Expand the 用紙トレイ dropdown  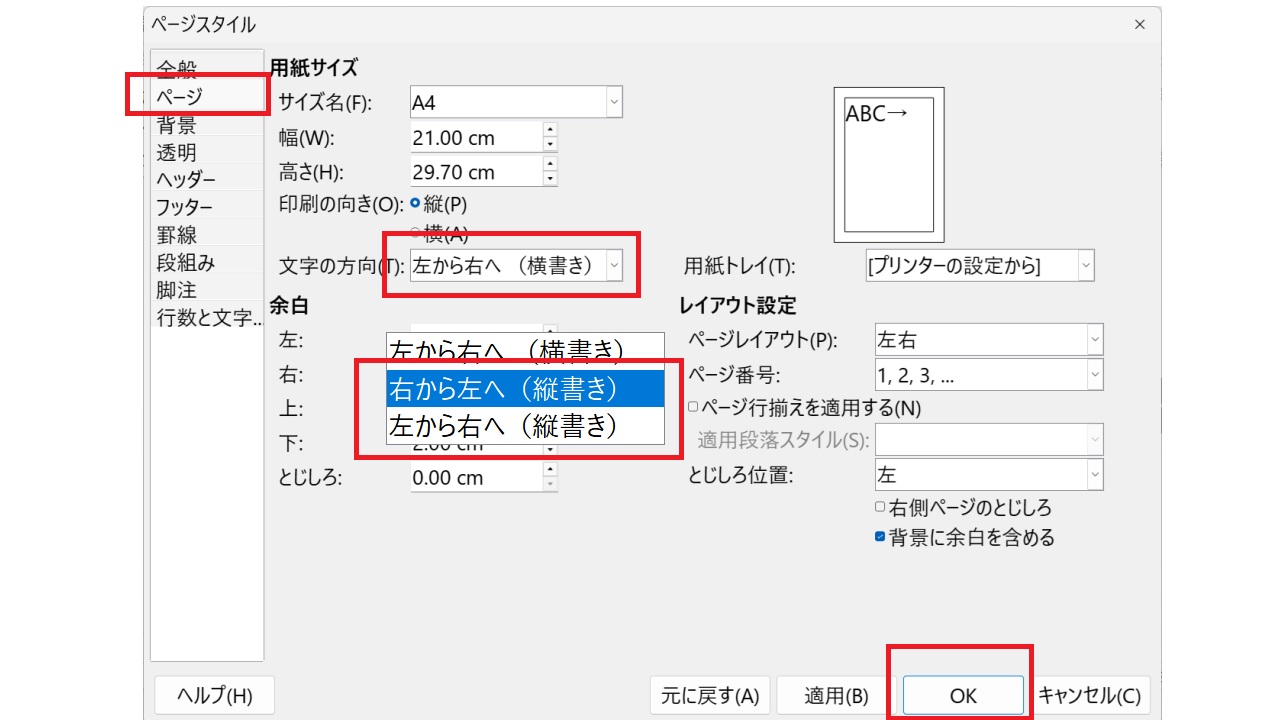tap(1085, 266)
